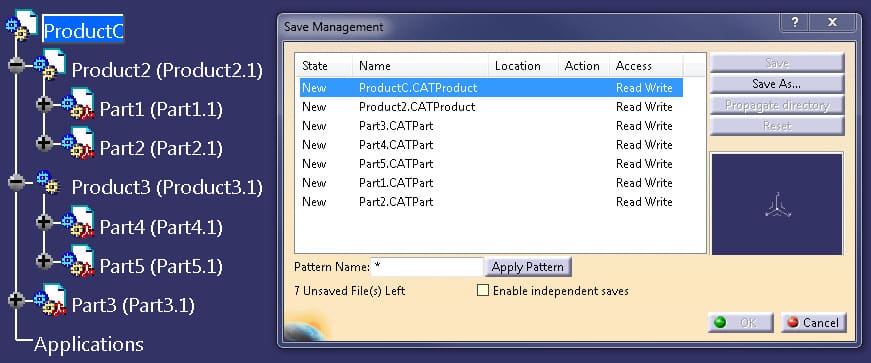Enable independent saves checkbox

483,291
